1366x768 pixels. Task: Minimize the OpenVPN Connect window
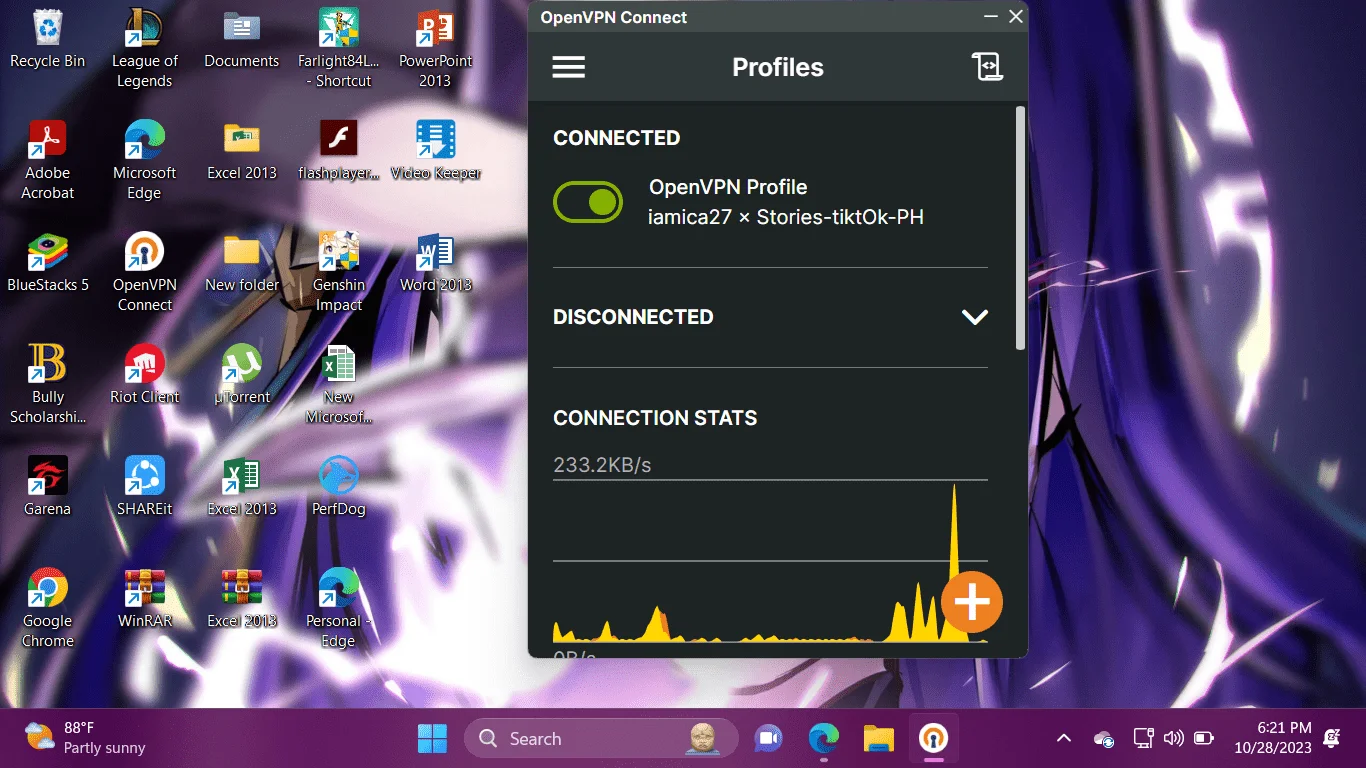point(991,17)
